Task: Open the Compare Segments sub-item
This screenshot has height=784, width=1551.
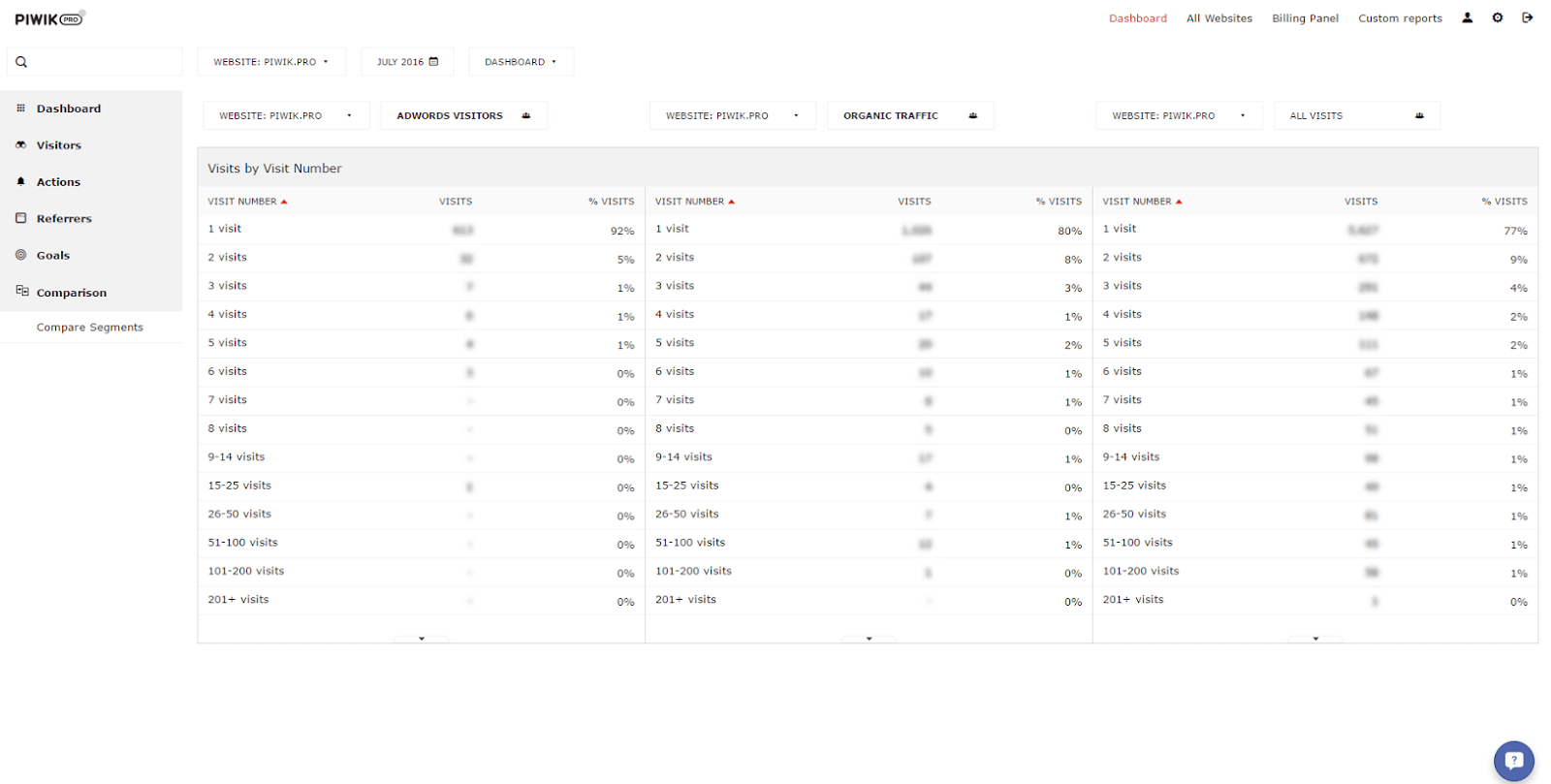Action: coord(90,328)
